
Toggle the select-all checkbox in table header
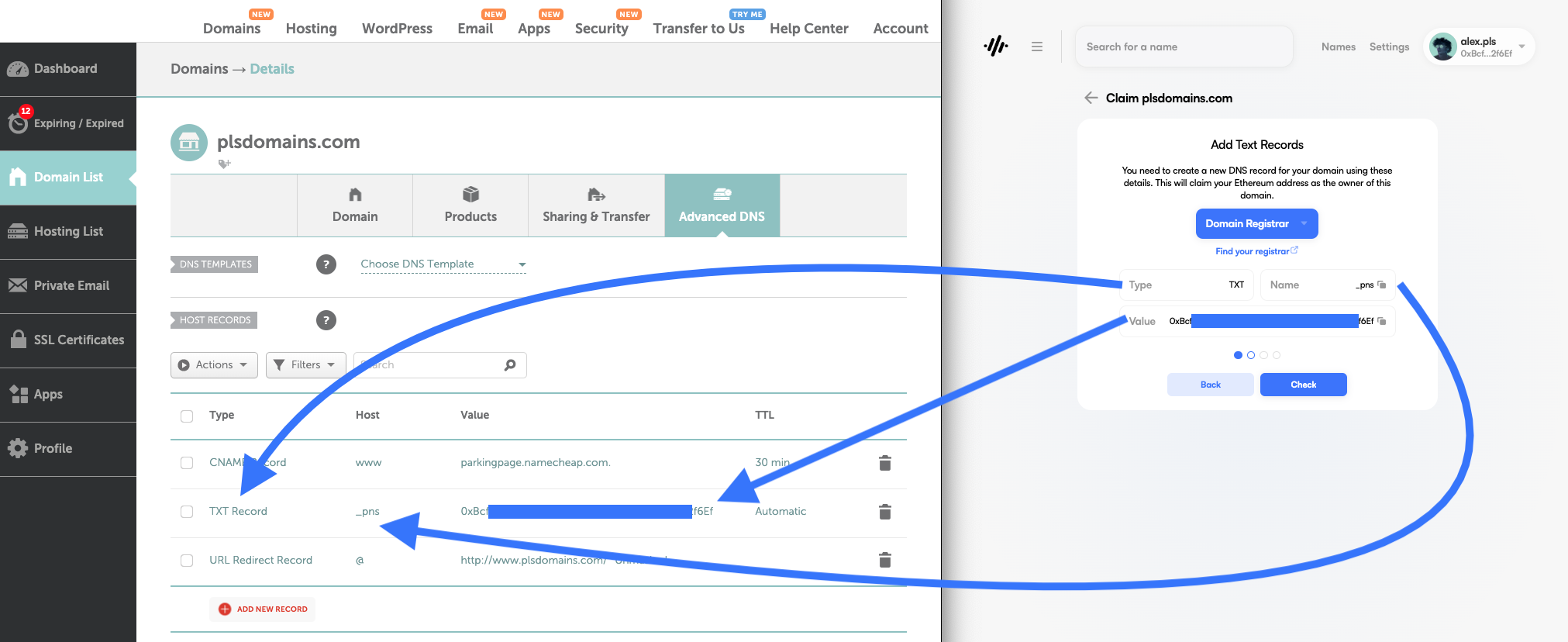[187, 416]
